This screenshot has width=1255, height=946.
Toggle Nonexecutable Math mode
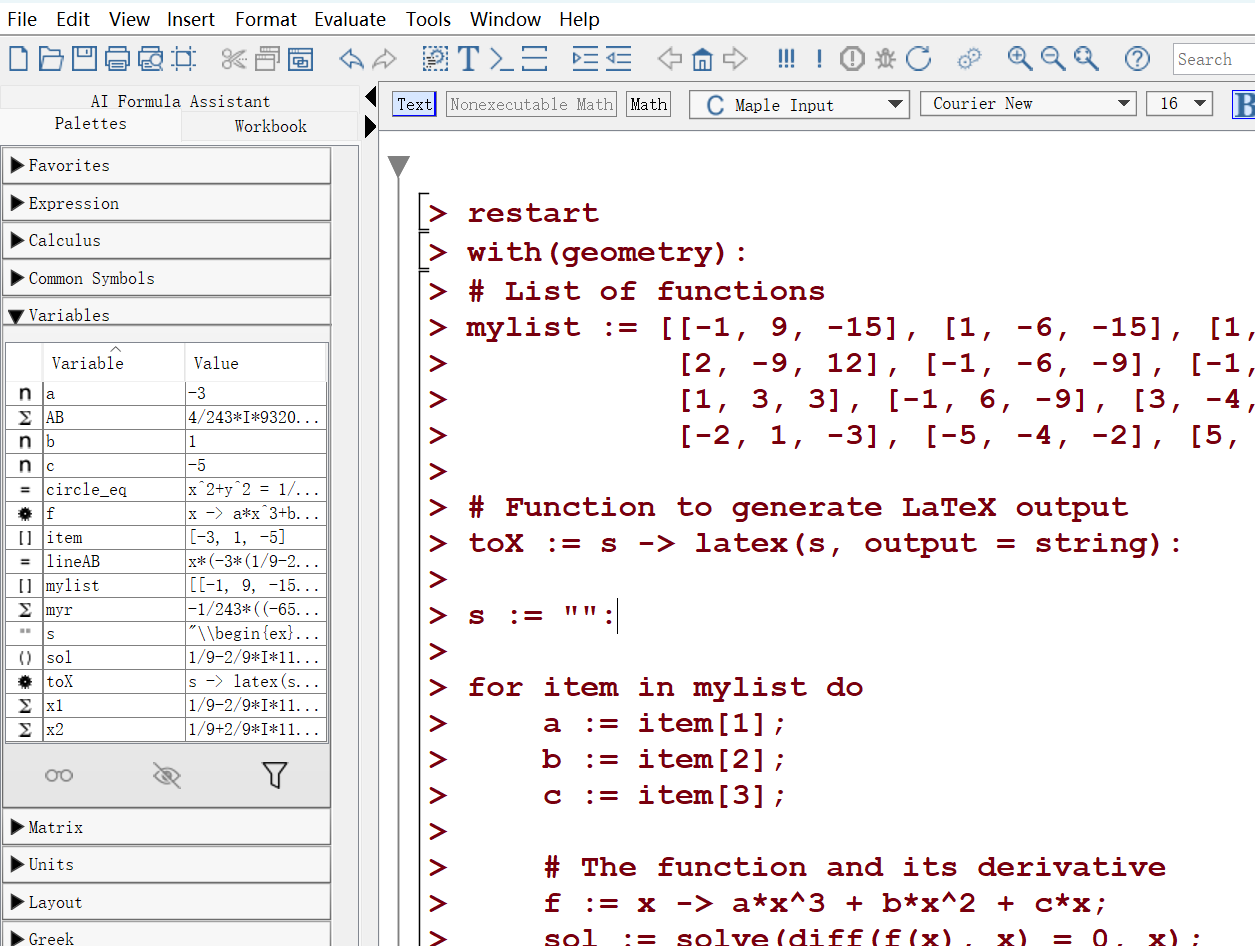(x=531, y=104)
